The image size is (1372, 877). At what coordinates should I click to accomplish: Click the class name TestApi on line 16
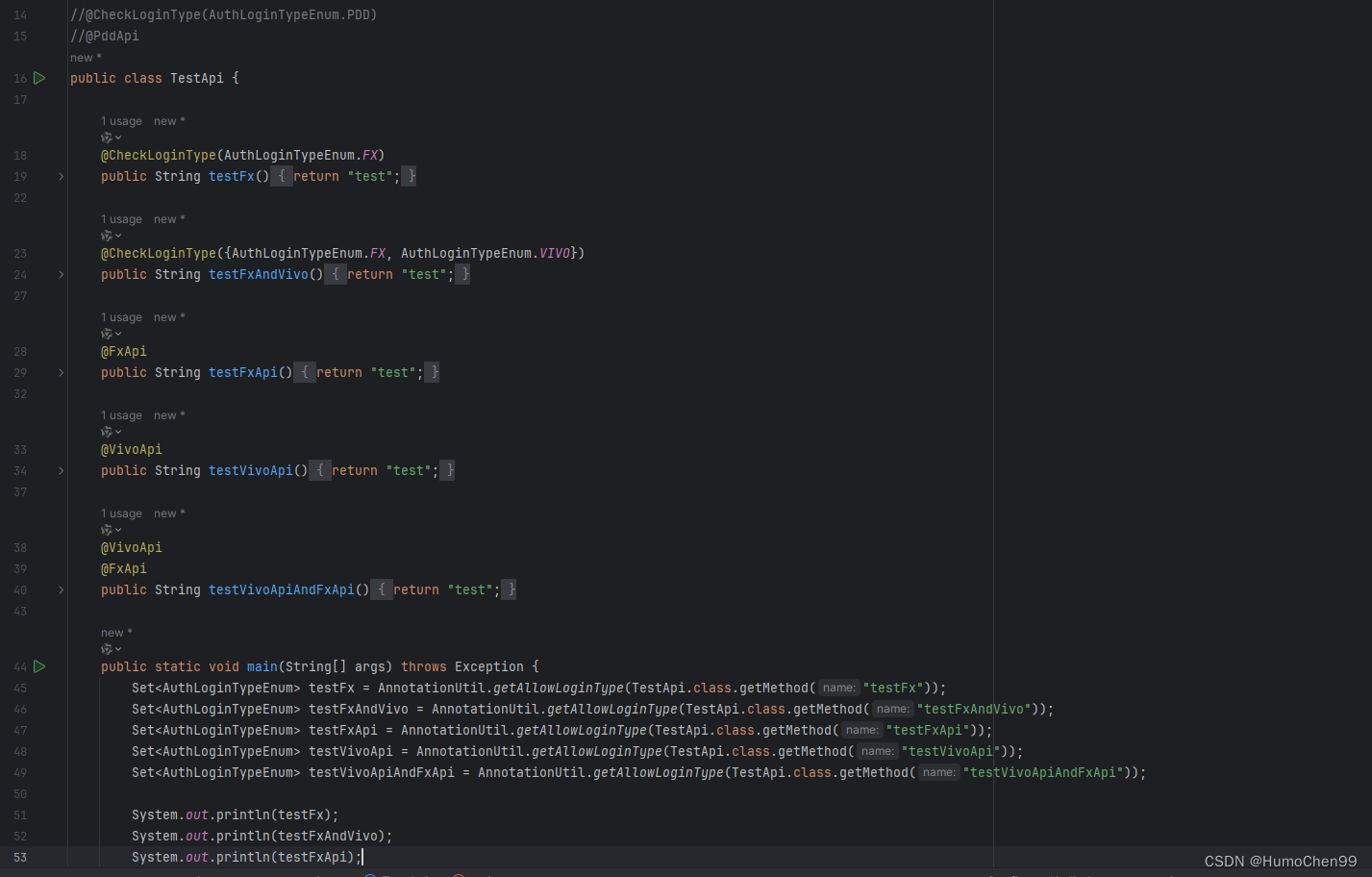click(197, 78)
